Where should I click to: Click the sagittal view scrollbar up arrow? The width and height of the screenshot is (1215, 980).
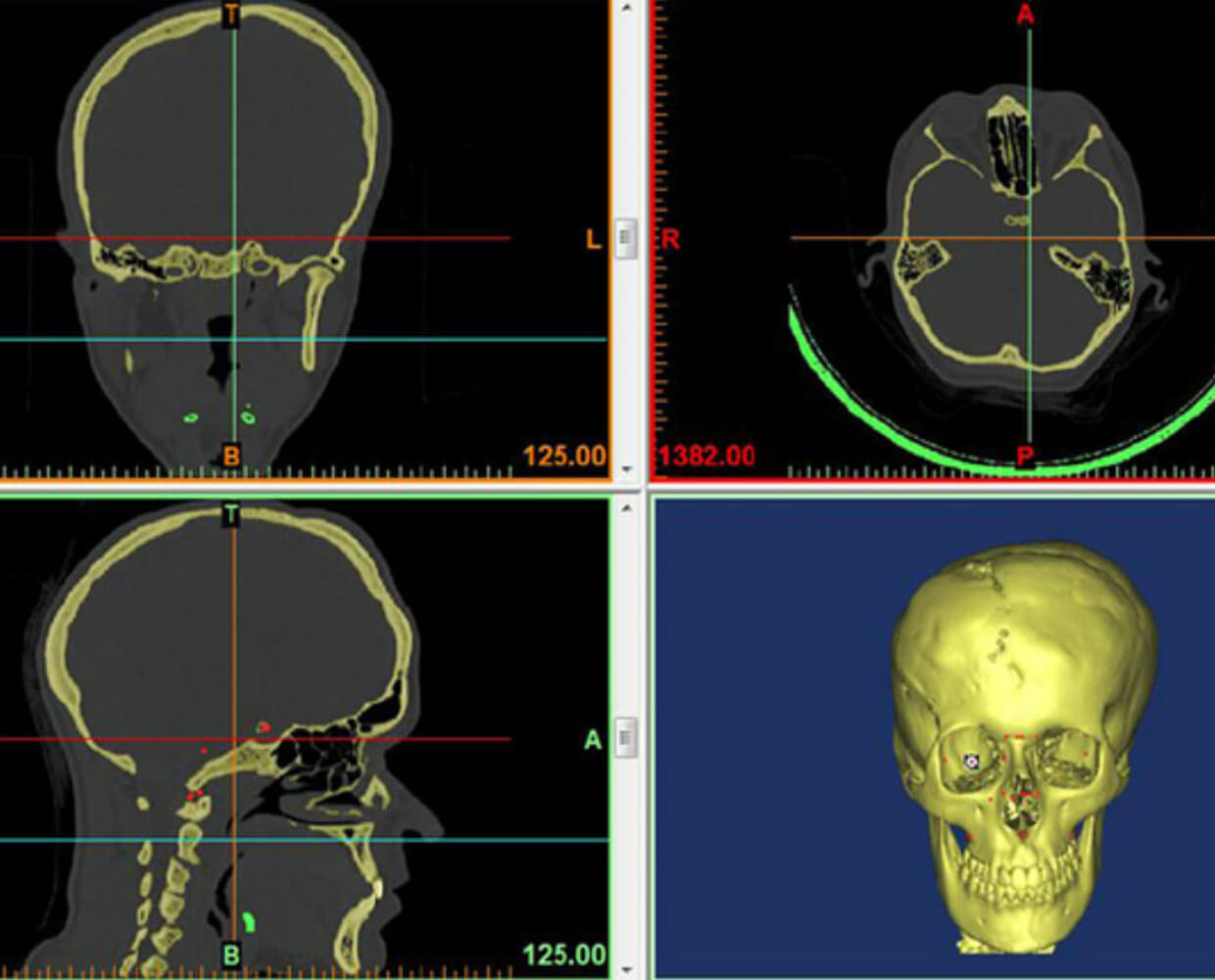[627, 506]
